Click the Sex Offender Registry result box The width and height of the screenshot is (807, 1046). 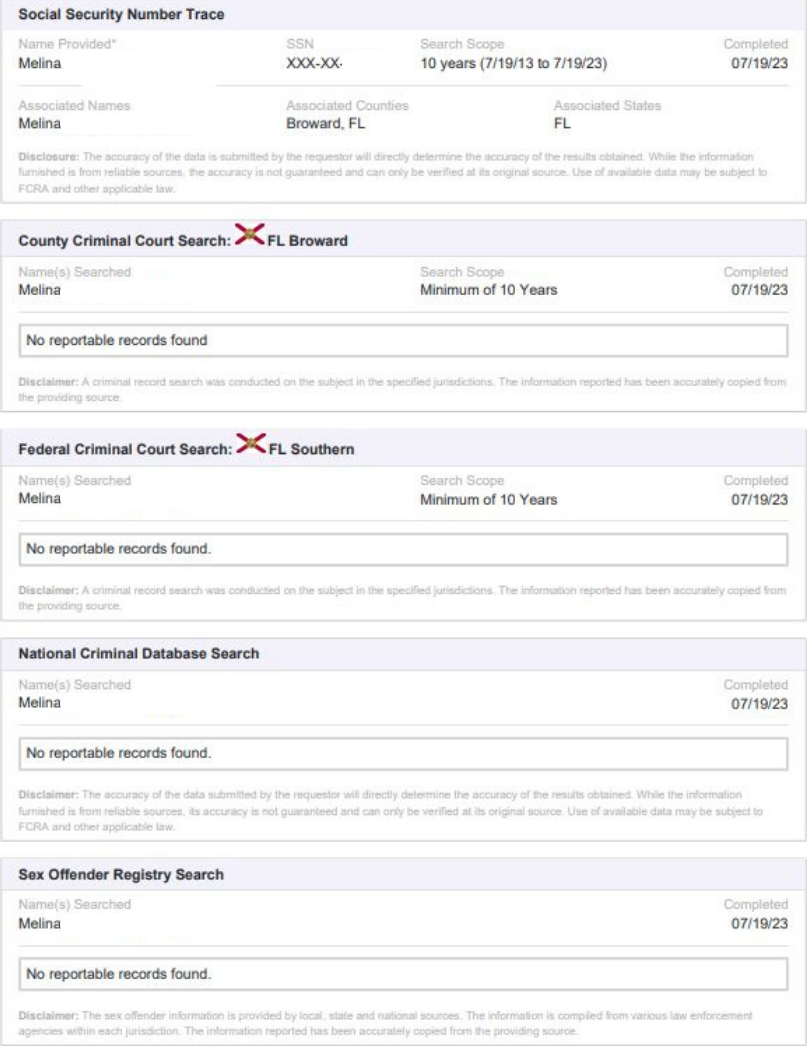[403, 975]
